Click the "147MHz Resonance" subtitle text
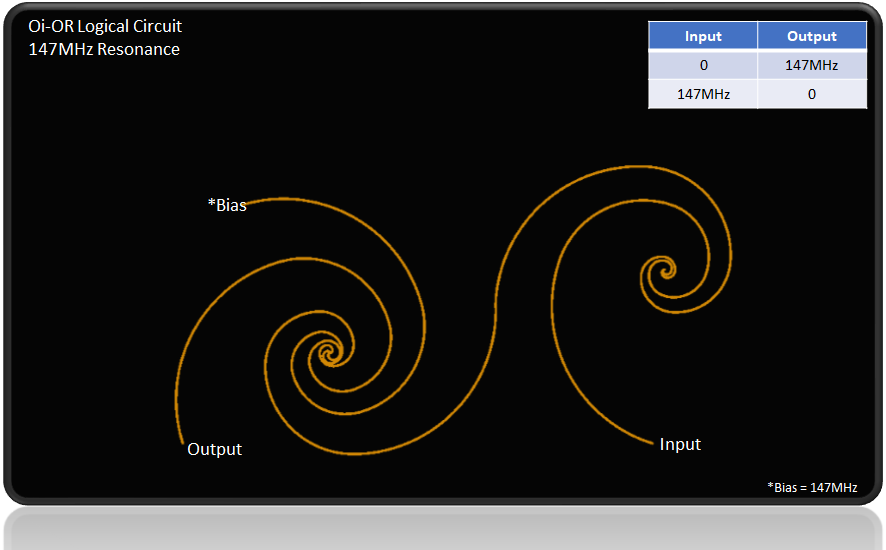The image size is (886, 550). pyautogui.click(x=104, y=49)
